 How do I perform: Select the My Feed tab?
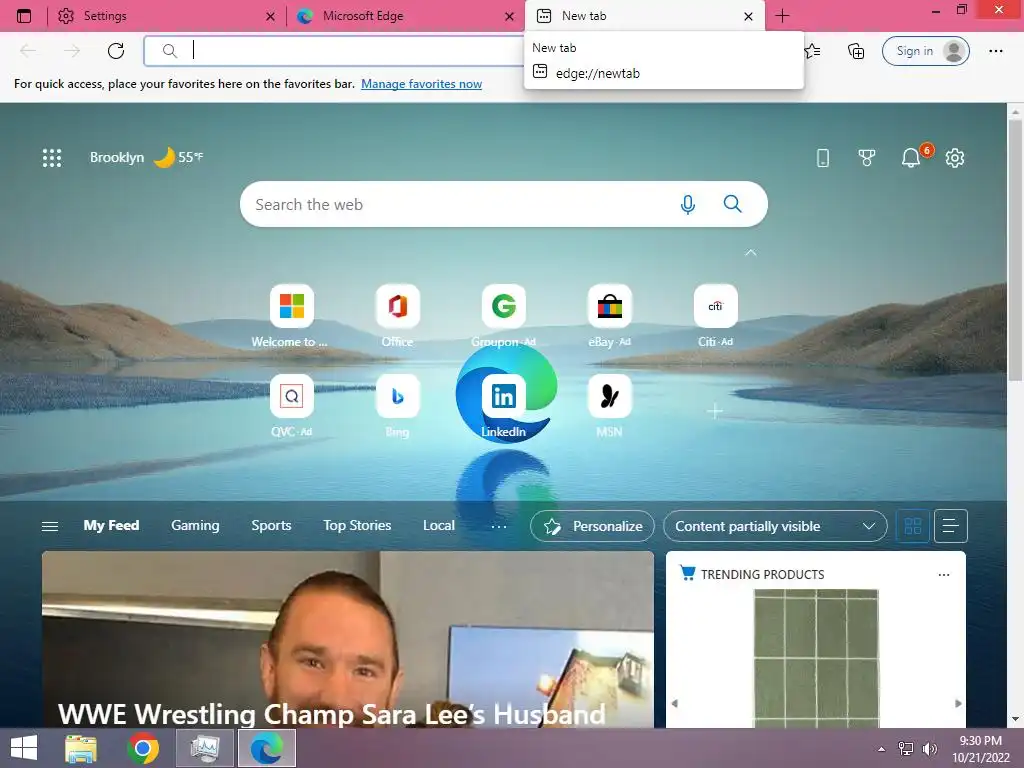111,526
